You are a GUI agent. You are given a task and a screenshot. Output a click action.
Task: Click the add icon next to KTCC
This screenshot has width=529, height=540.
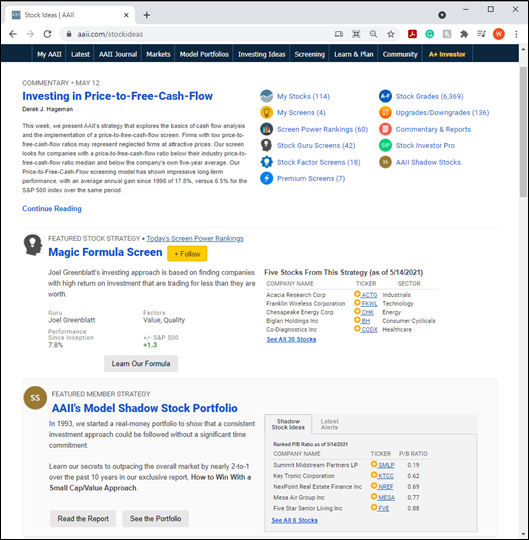374,475
